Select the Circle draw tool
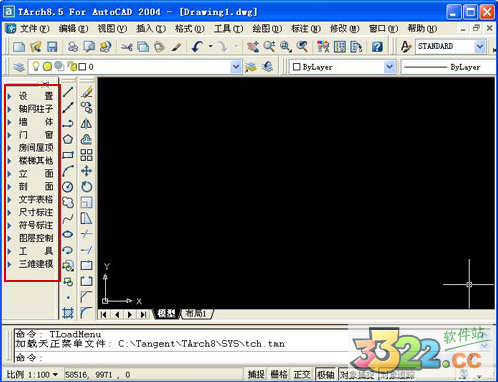Viewport: 498px width, 382px height. 68,187
